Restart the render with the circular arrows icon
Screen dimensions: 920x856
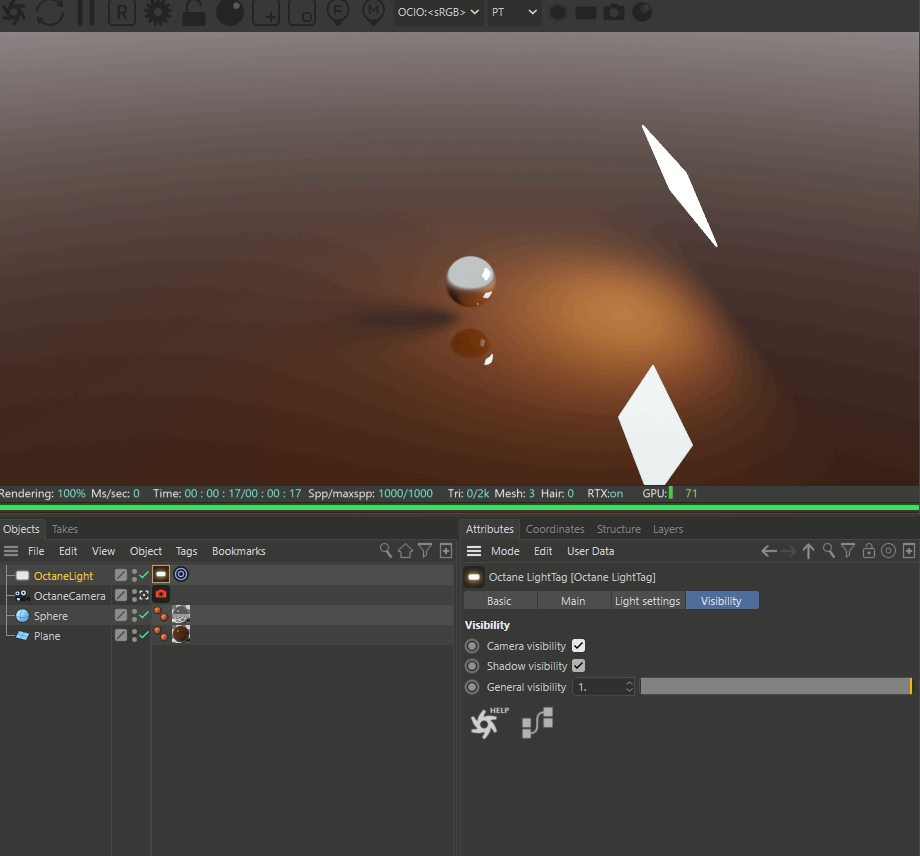[x=50, y=12]
